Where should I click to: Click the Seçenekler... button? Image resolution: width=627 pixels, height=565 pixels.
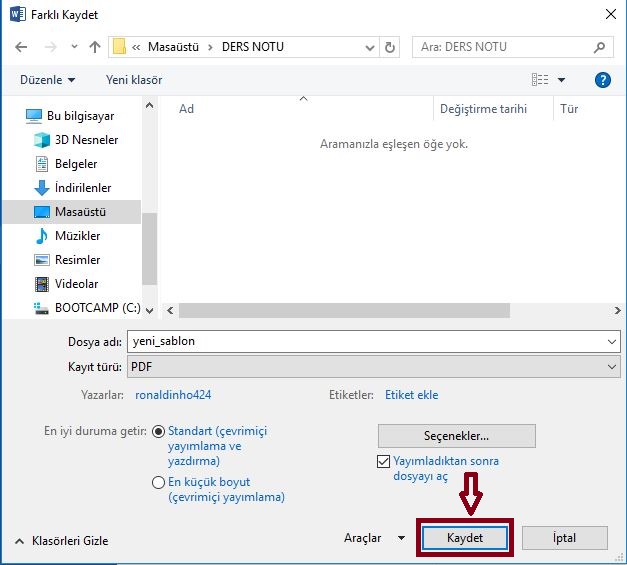[456, 436]
